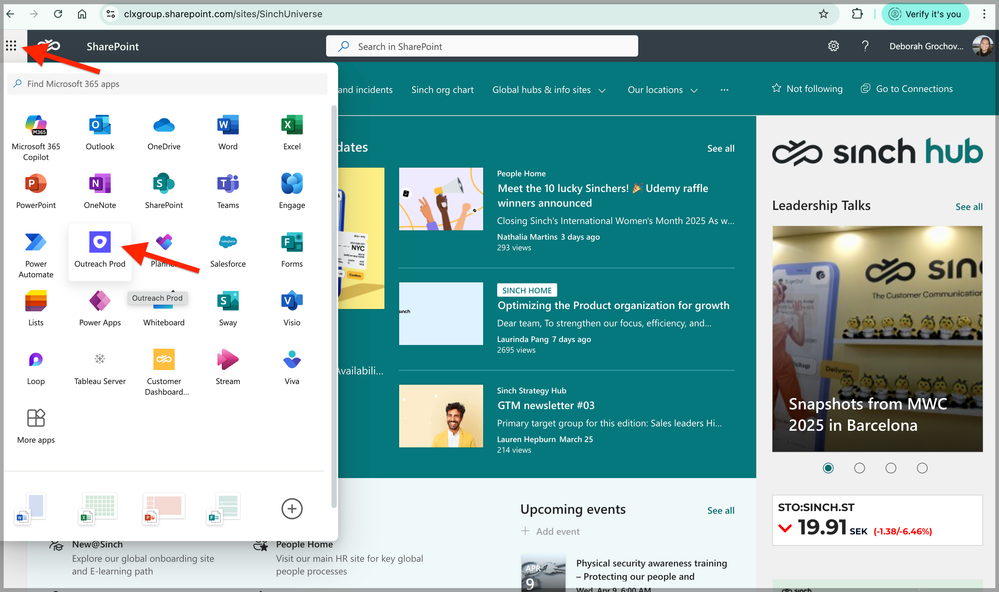
Task: Launch Power Apps
Action: pyautogui.click(x=100, y=308)
